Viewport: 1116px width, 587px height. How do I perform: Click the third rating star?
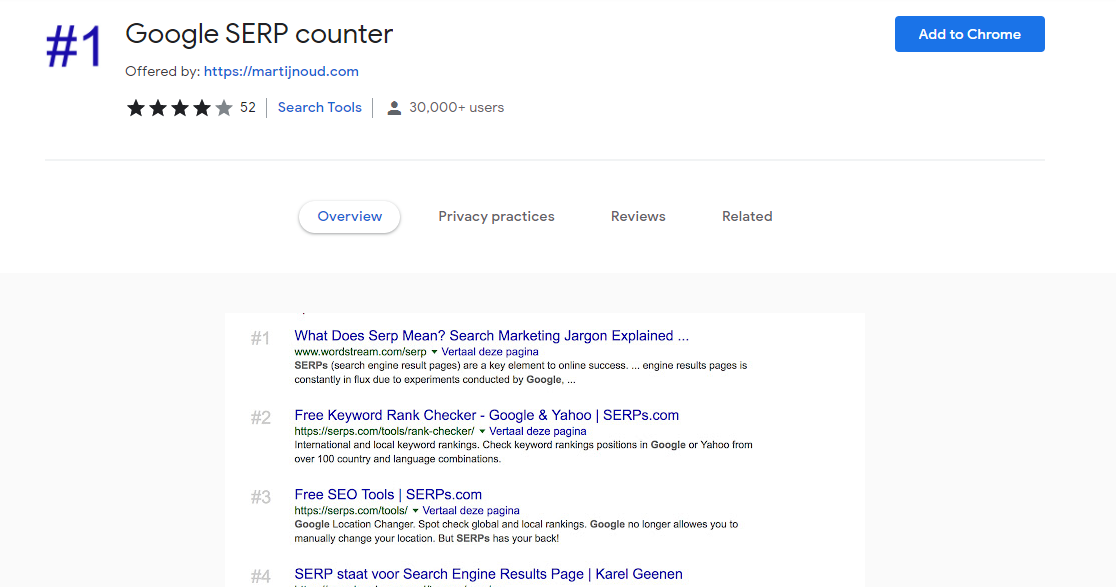(180, 107)
